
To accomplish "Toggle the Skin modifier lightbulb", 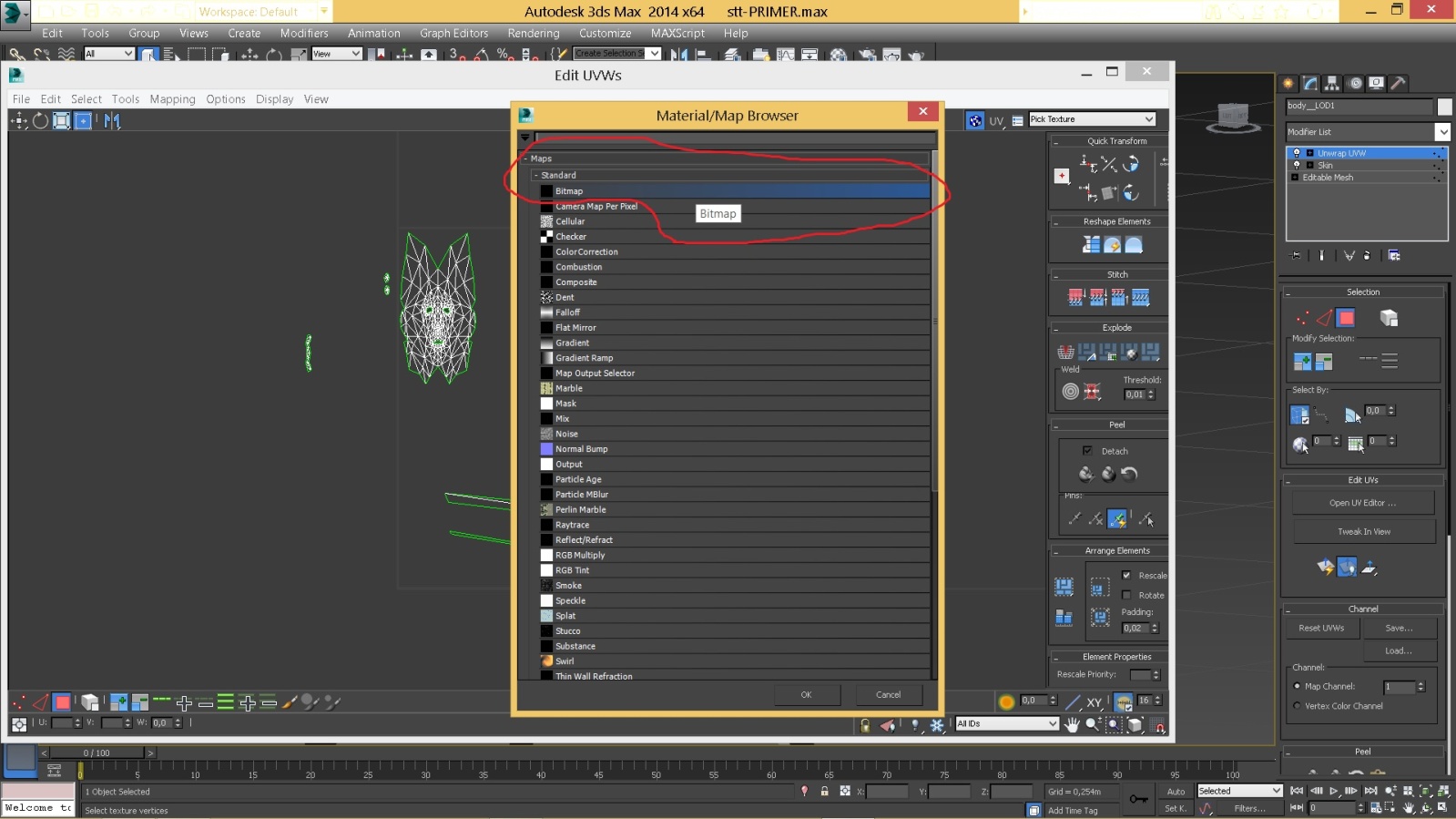I will [1297, 165].
